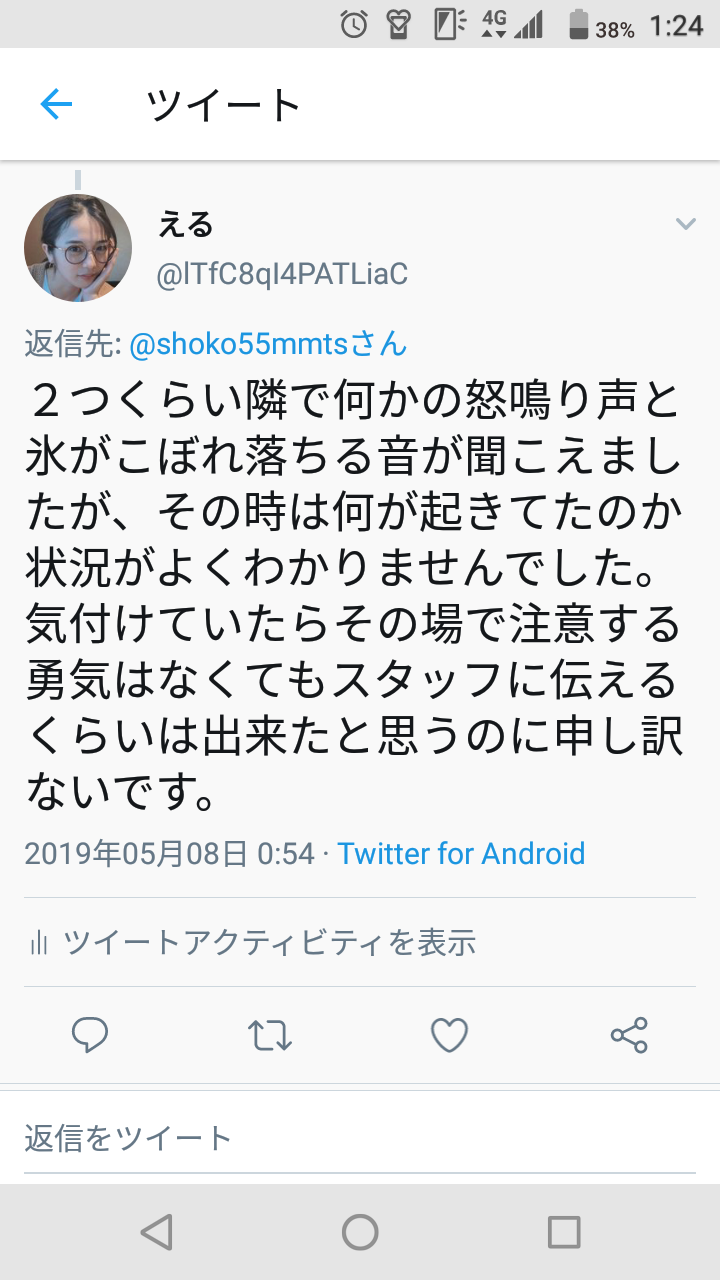This screenshot has width=720, height=1280.
Task: Tap the Android back triangle button
Action: (156, 1232)
